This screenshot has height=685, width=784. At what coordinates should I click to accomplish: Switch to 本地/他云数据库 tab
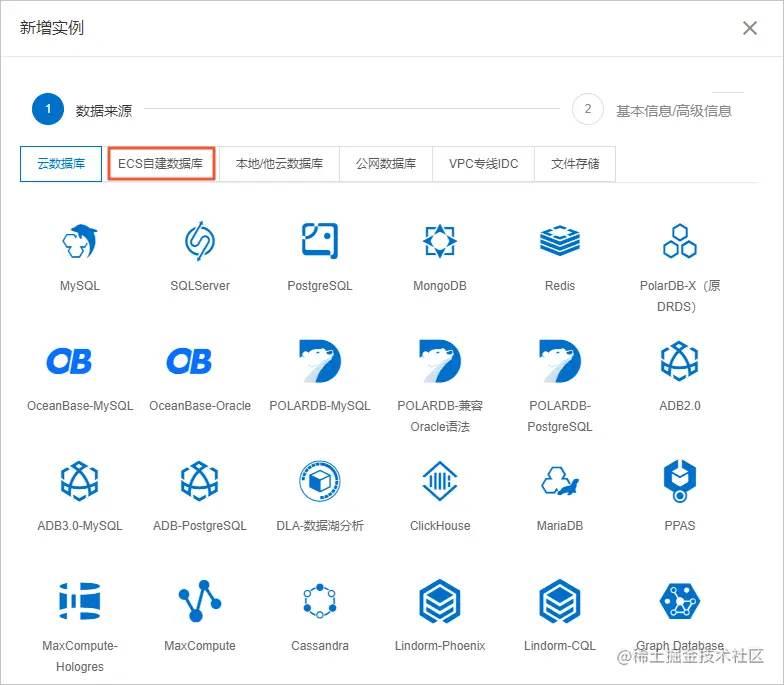click(x=279, y=164)
